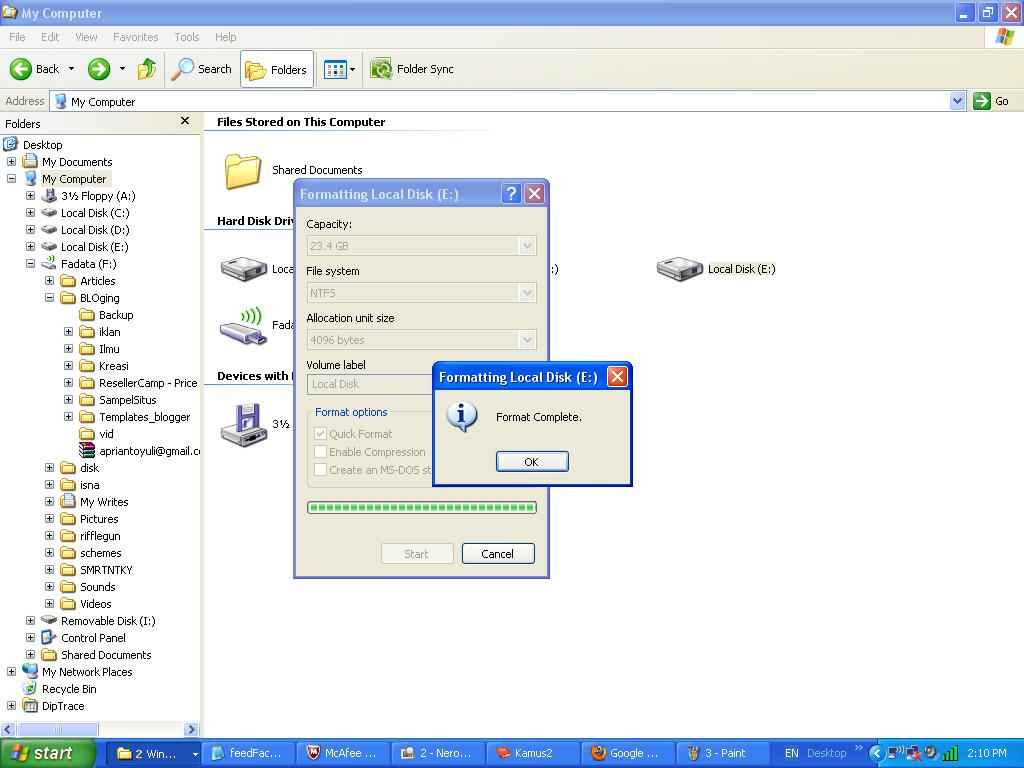Select My Network Places in tree

pos(87,672)
